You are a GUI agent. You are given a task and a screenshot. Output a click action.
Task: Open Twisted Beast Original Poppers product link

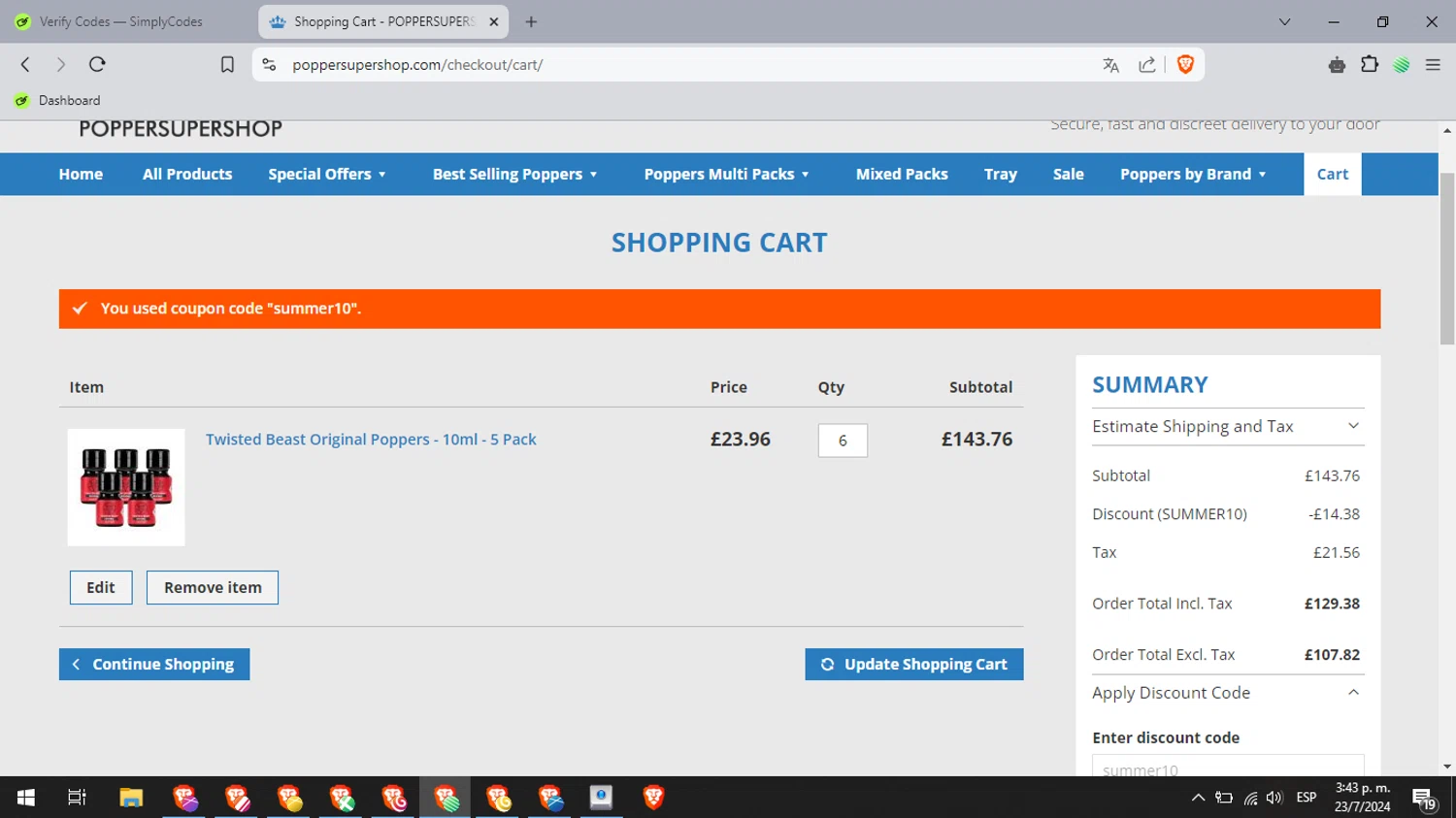pos(371,440)
